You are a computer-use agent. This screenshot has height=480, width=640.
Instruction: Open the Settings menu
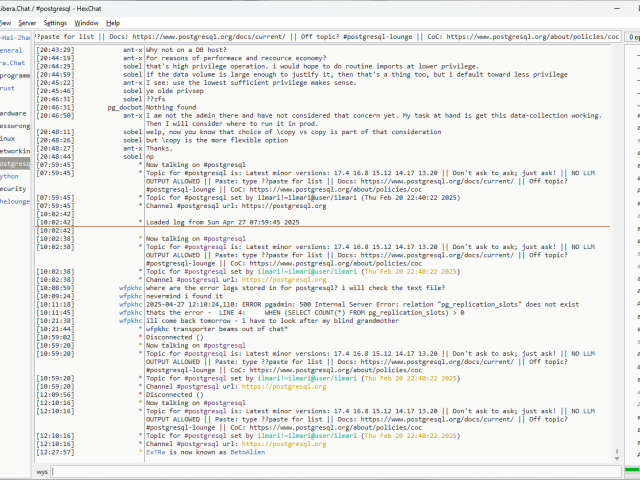click(x=56, y=22)
